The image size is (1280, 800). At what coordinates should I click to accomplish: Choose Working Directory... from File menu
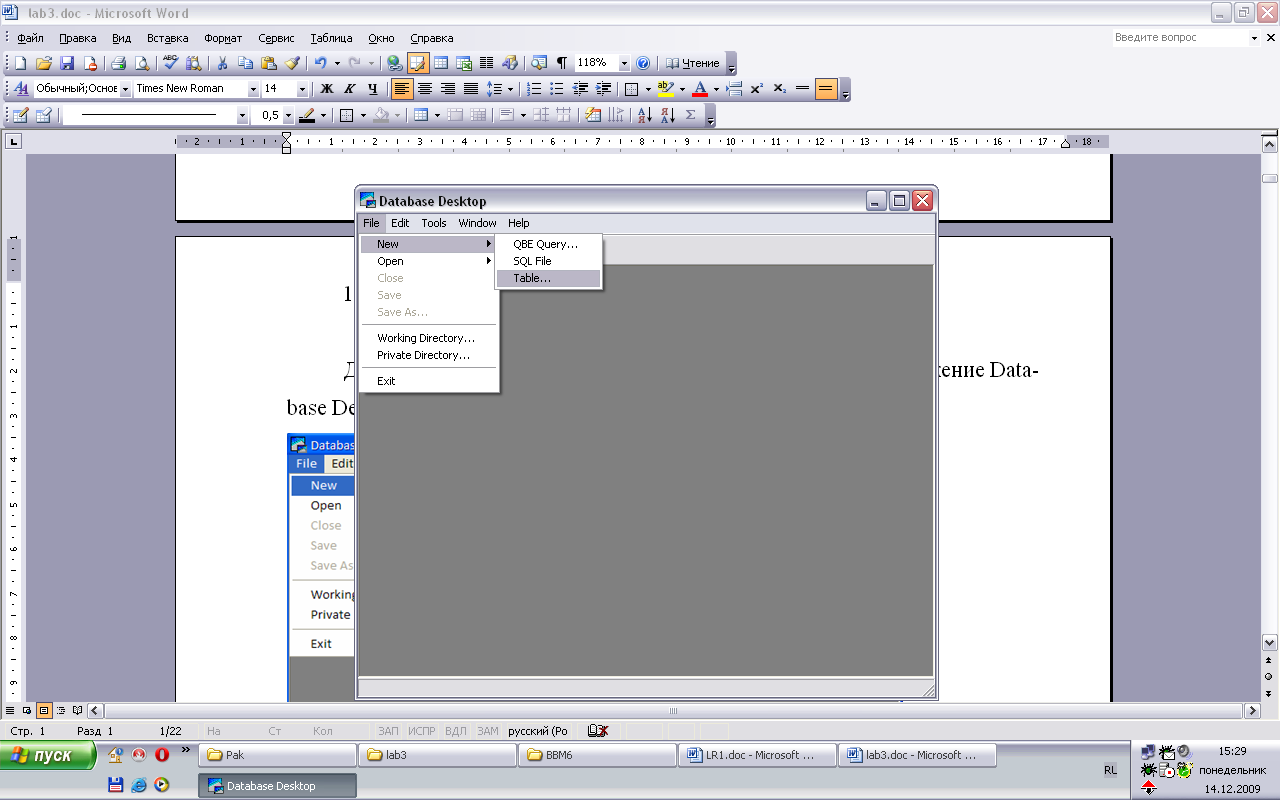(x=425, y=338)
